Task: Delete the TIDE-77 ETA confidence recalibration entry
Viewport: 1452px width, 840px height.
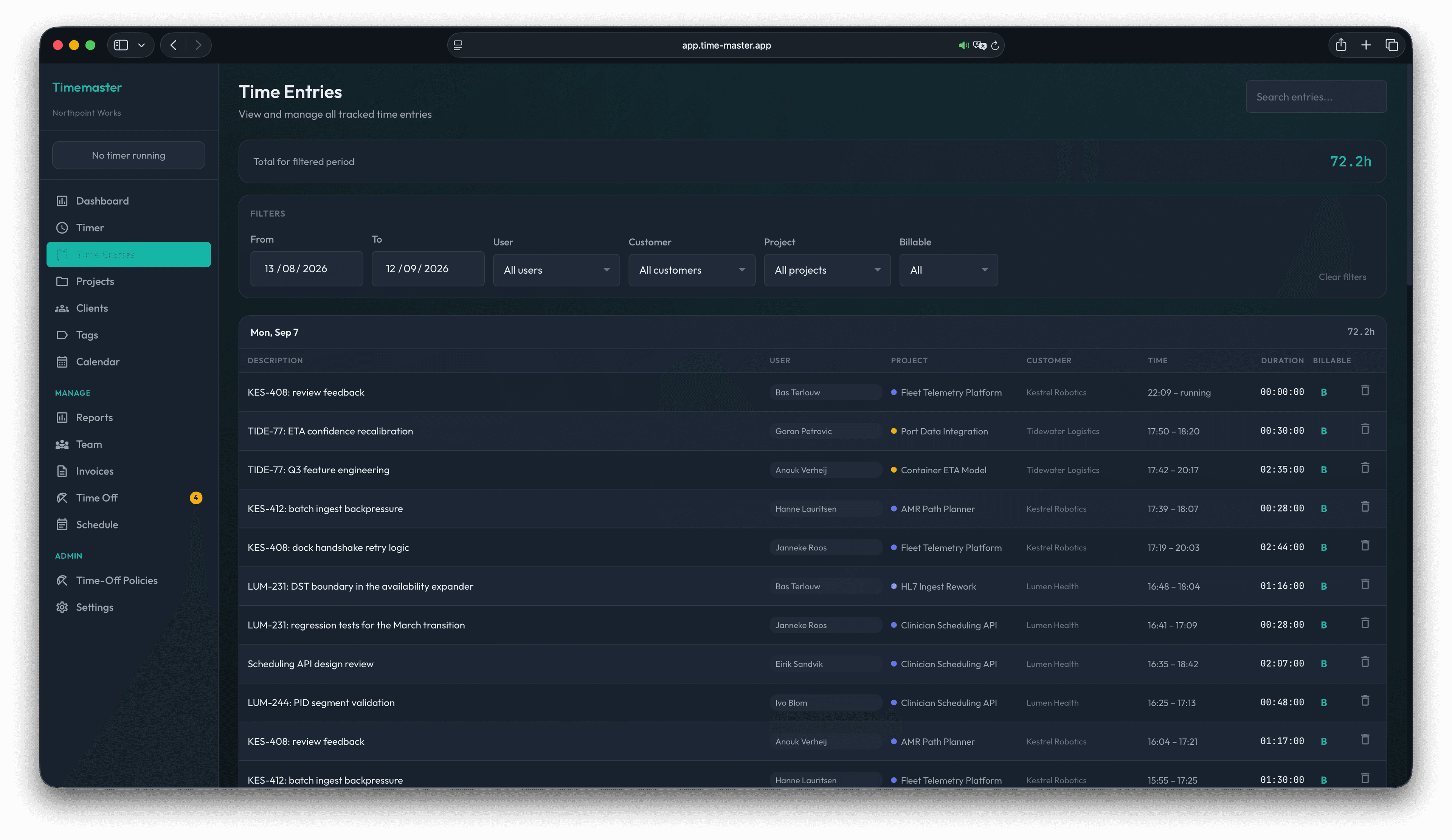Action: (x=1364, y=430)
